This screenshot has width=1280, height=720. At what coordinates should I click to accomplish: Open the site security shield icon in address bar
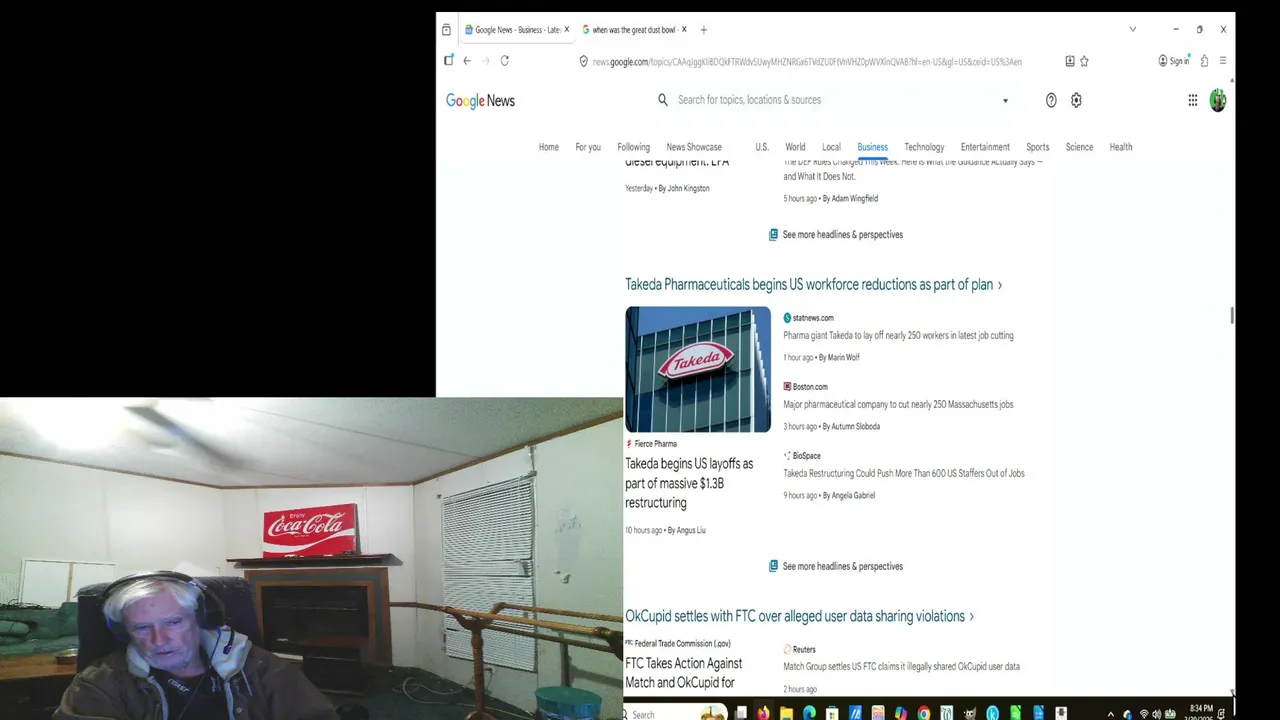(583, 61)
